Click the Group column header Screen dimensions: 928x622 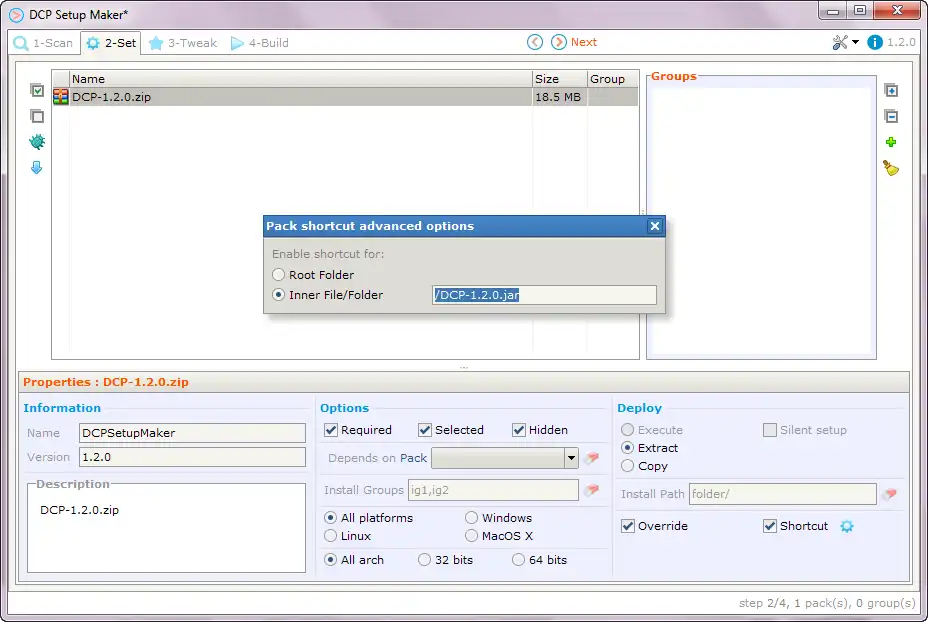[x=613, y=79]
